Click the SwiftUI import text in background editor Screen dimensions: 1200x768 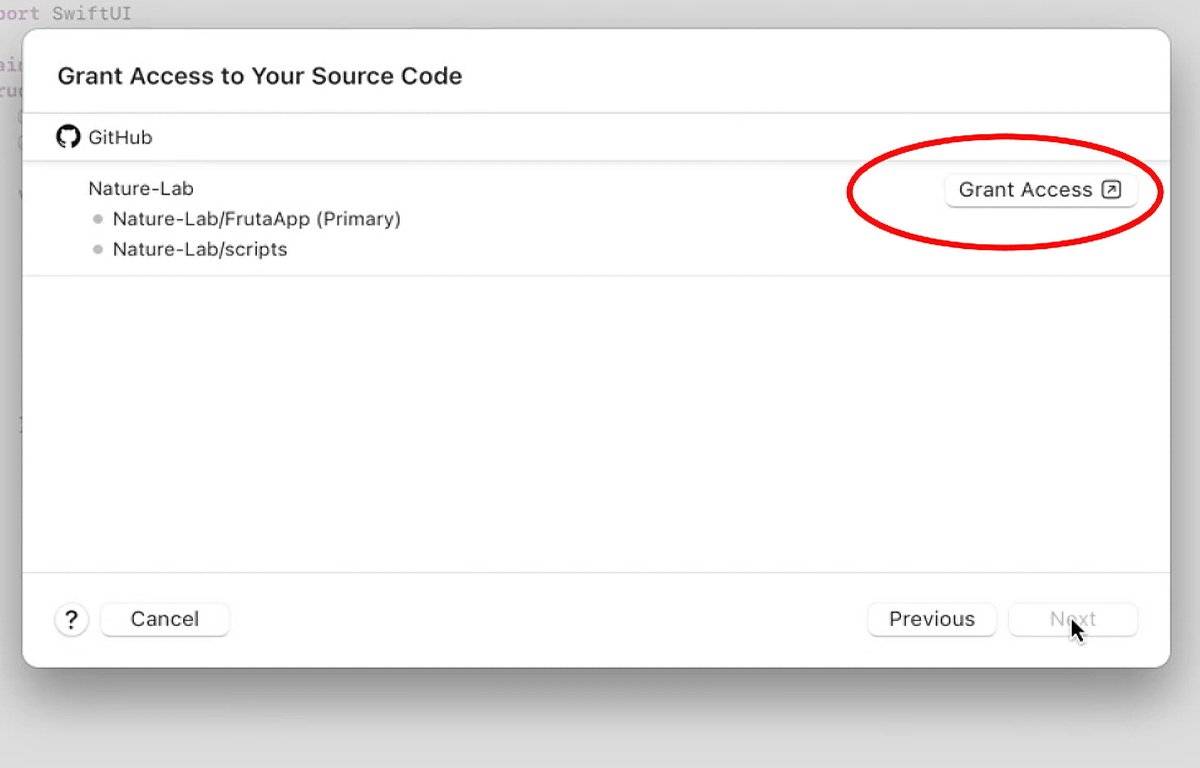coord(91,14)
